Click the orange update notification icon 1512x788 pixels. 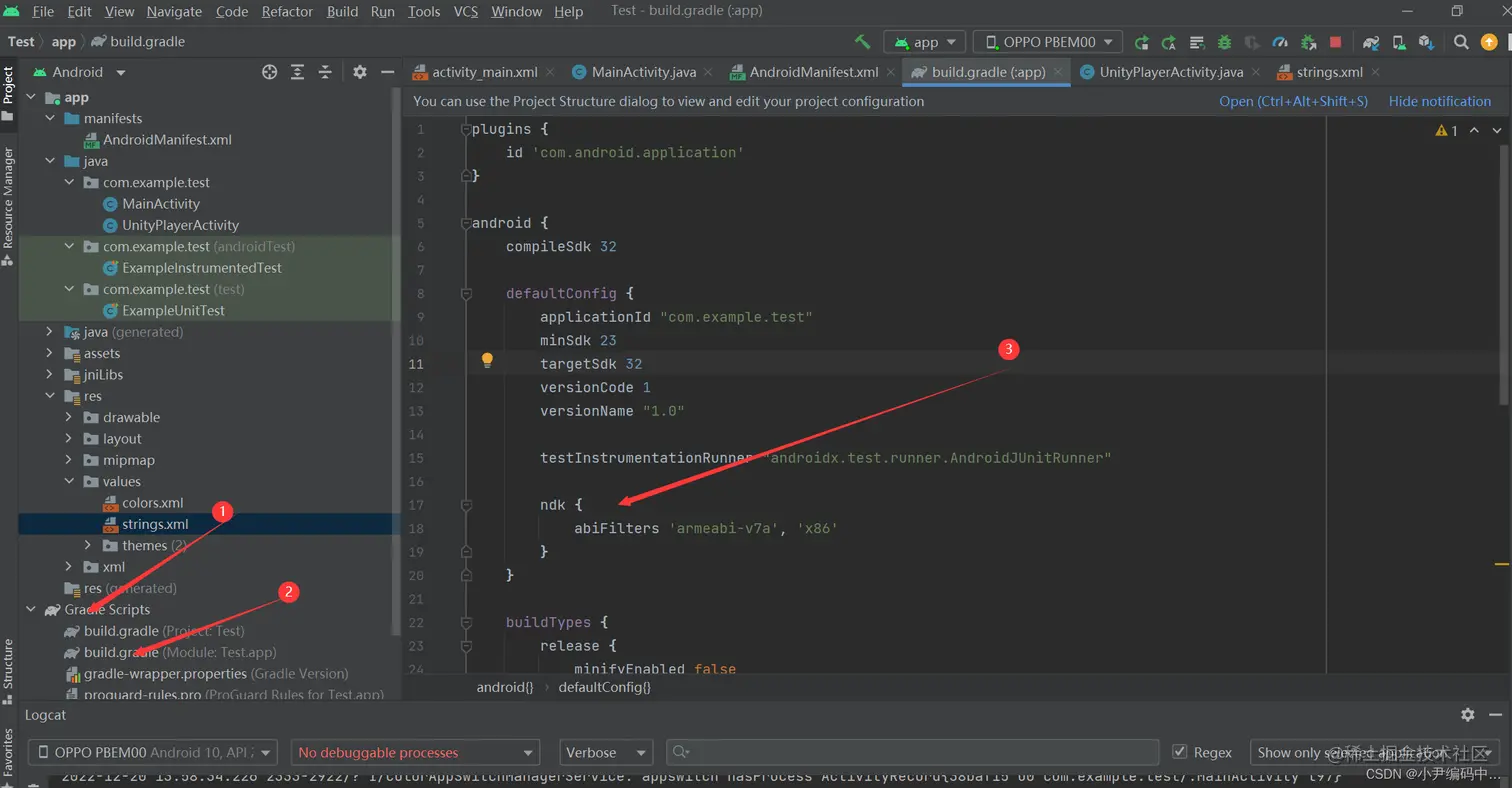point(1490,42)
